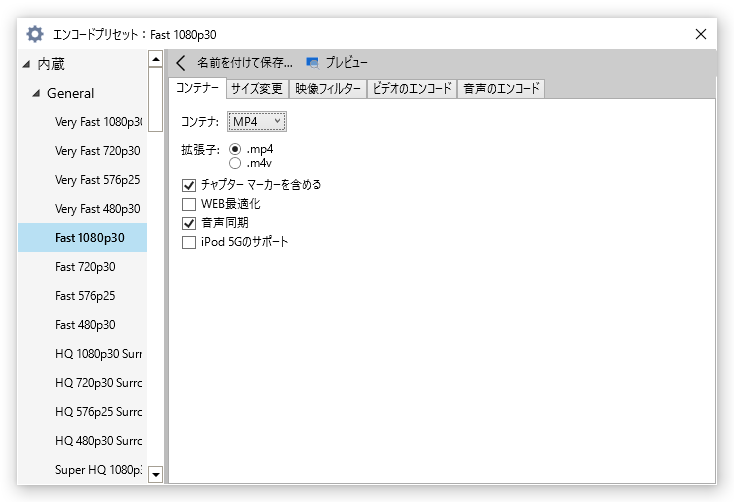Select the Fast 720p30 preset
Screen dimensions: 734x502
pos(82,267)
